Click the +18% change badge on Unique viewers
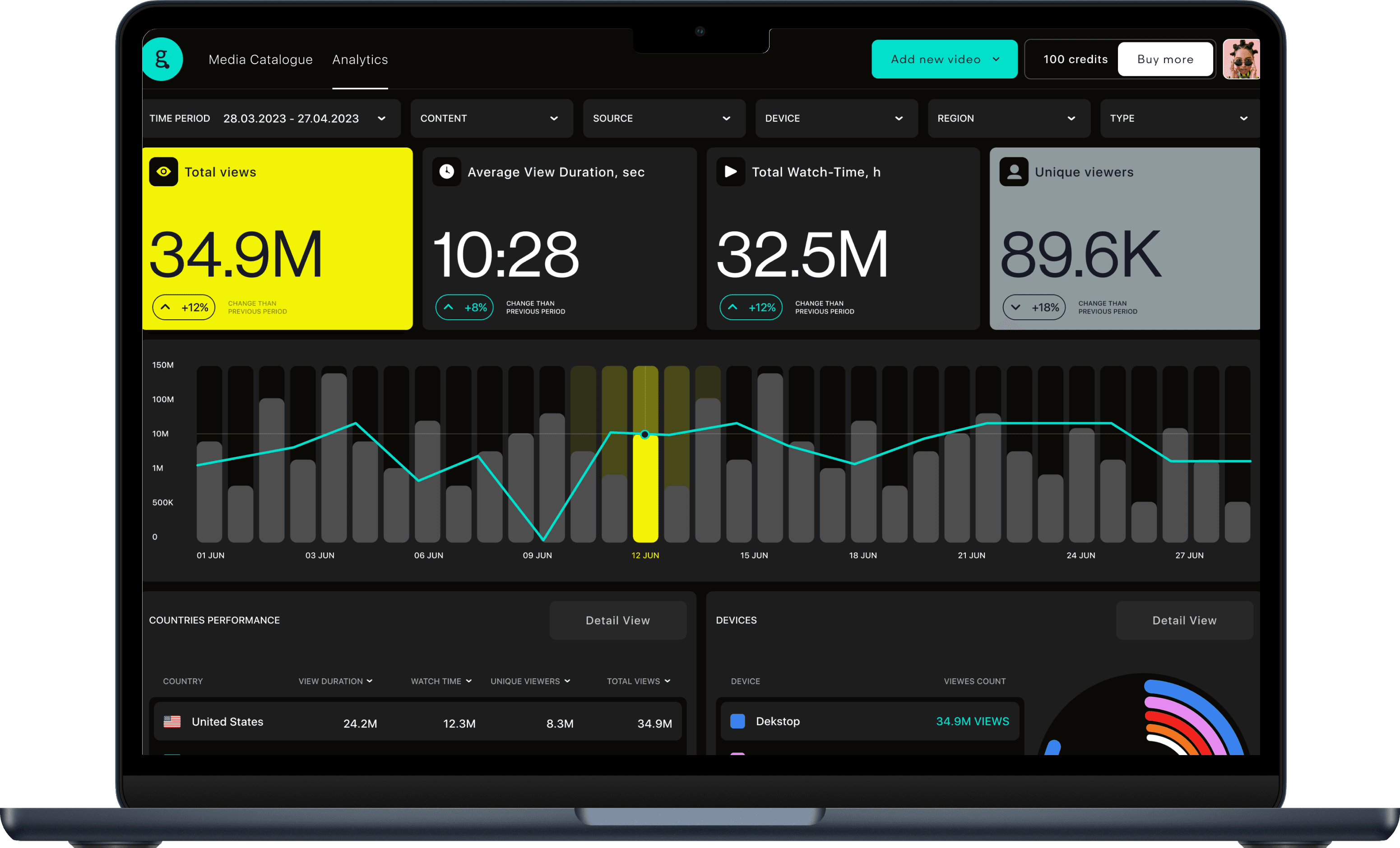The image size is (1400, 848). [1034, 307]
